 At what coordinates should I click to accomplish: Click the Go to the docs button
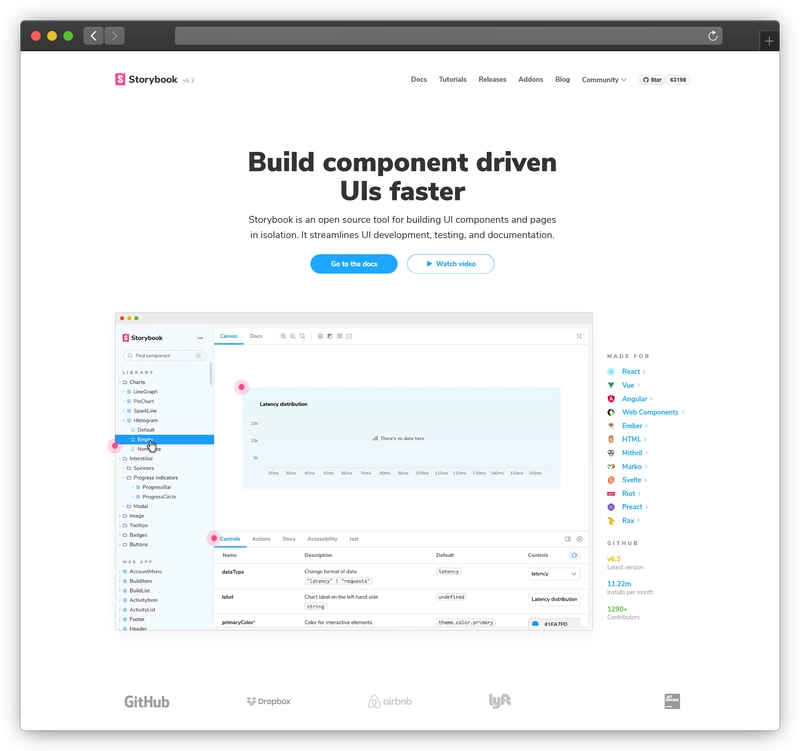354,264
